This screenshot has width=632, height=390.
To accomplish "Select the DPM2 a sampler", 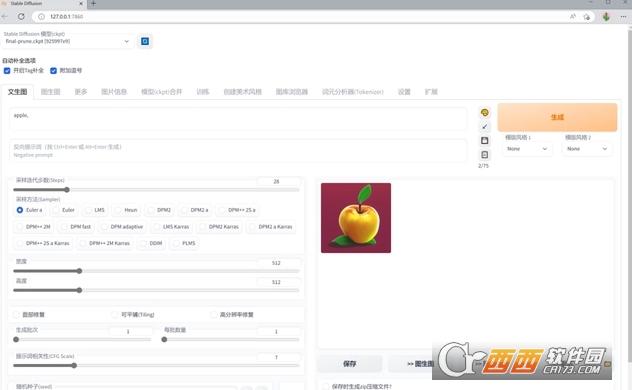I will point(185,210).
